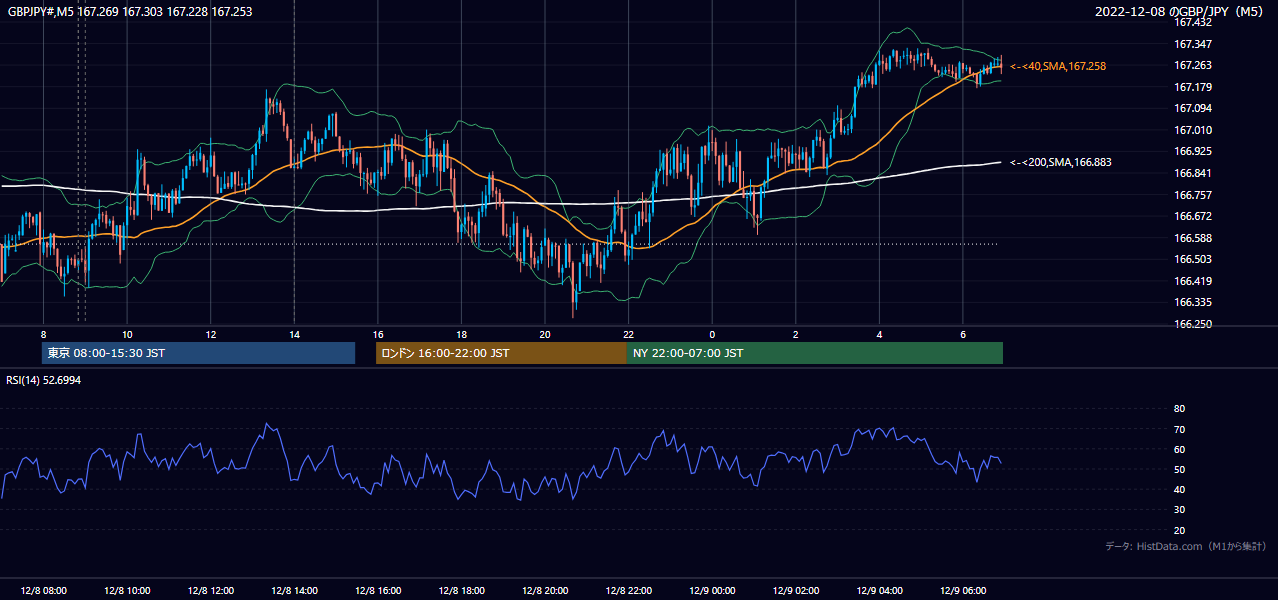Click hour tick 16 under the price chart
The height and width of the screenshot is (600, 1278).
378,334
